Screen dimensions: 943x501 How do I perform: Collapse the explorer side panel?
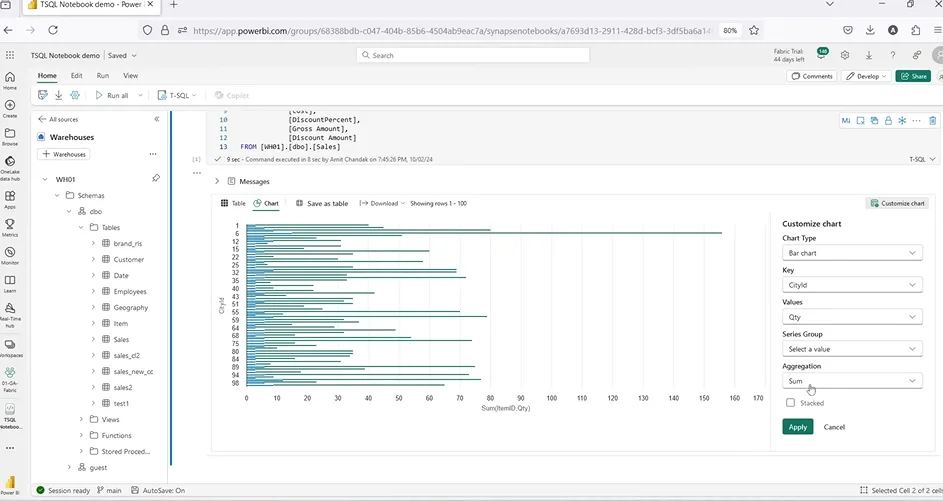(156, 119)
